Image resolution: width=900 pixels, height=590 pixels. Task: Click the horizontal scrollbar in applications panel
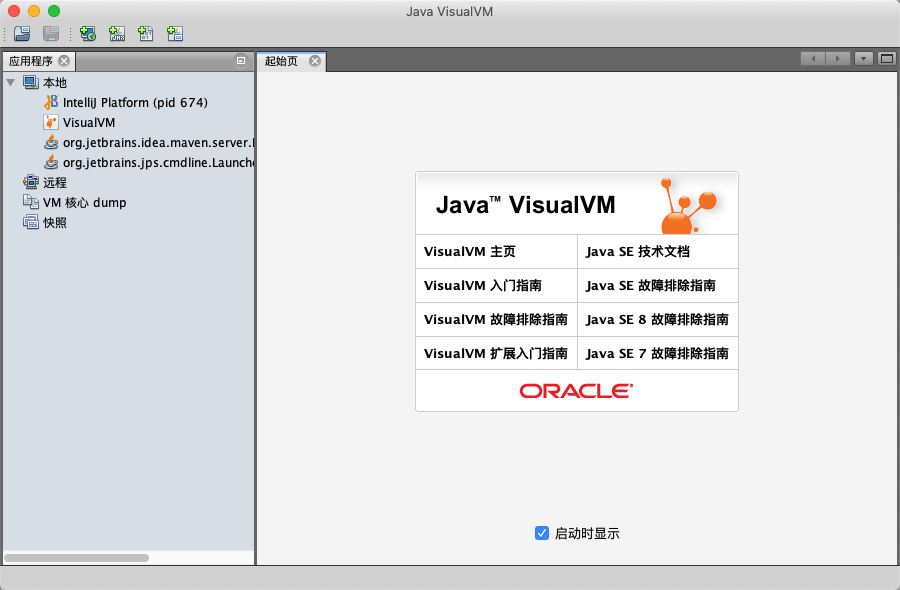click(76, 558)
